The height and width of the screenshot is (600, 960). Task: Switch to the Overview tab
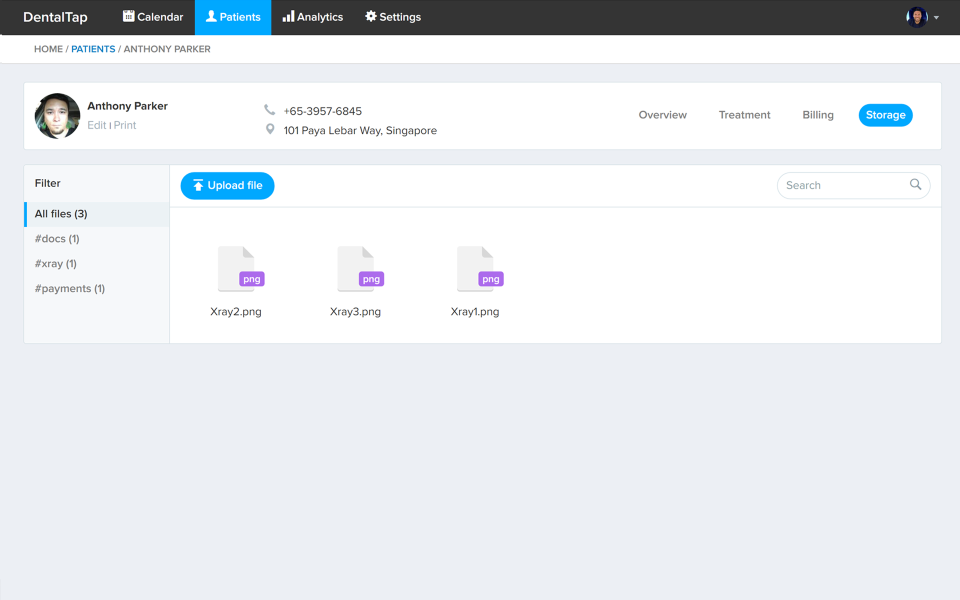662,115
